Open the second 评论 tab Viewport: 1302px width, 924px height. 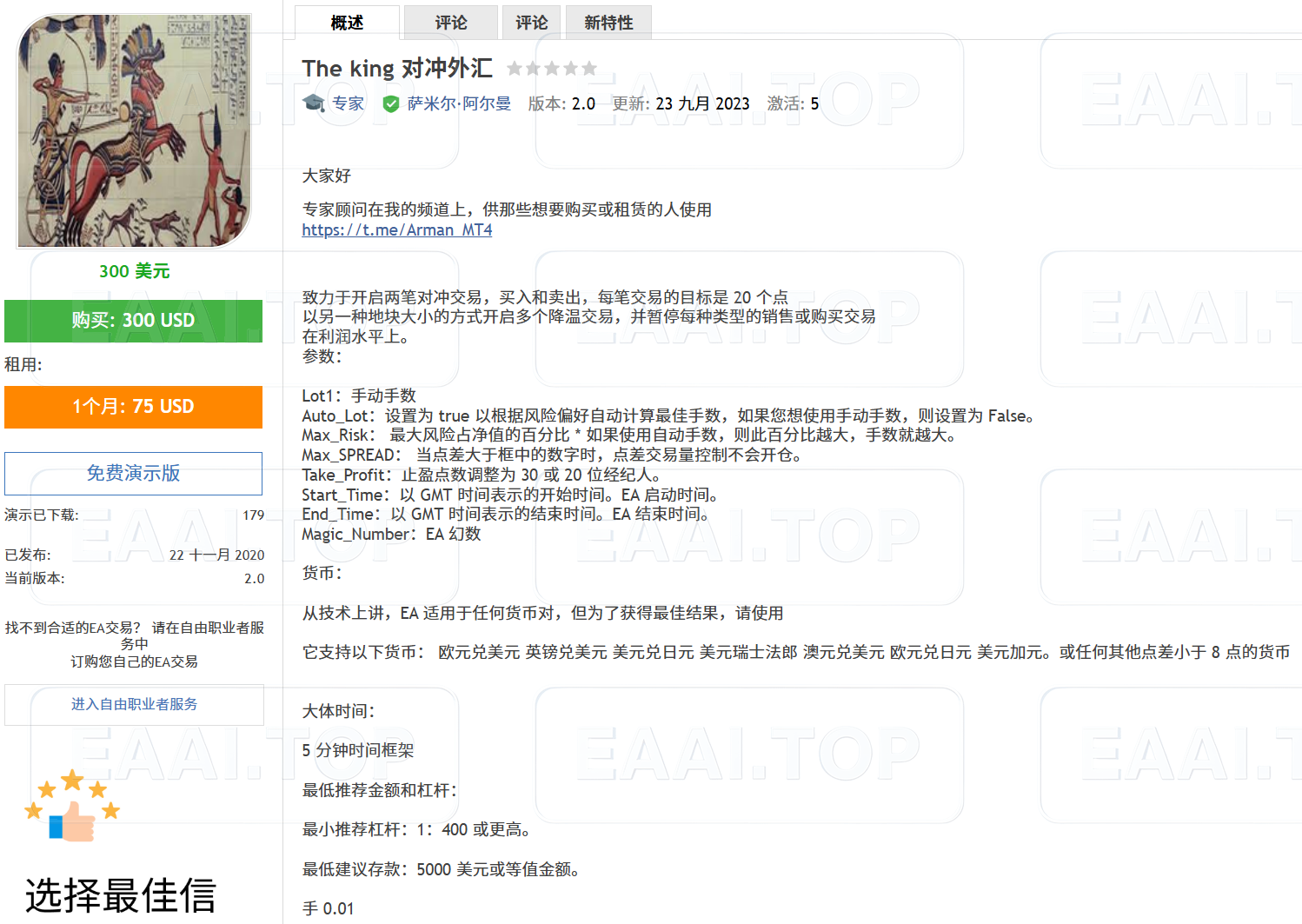[x=532, y=22]
